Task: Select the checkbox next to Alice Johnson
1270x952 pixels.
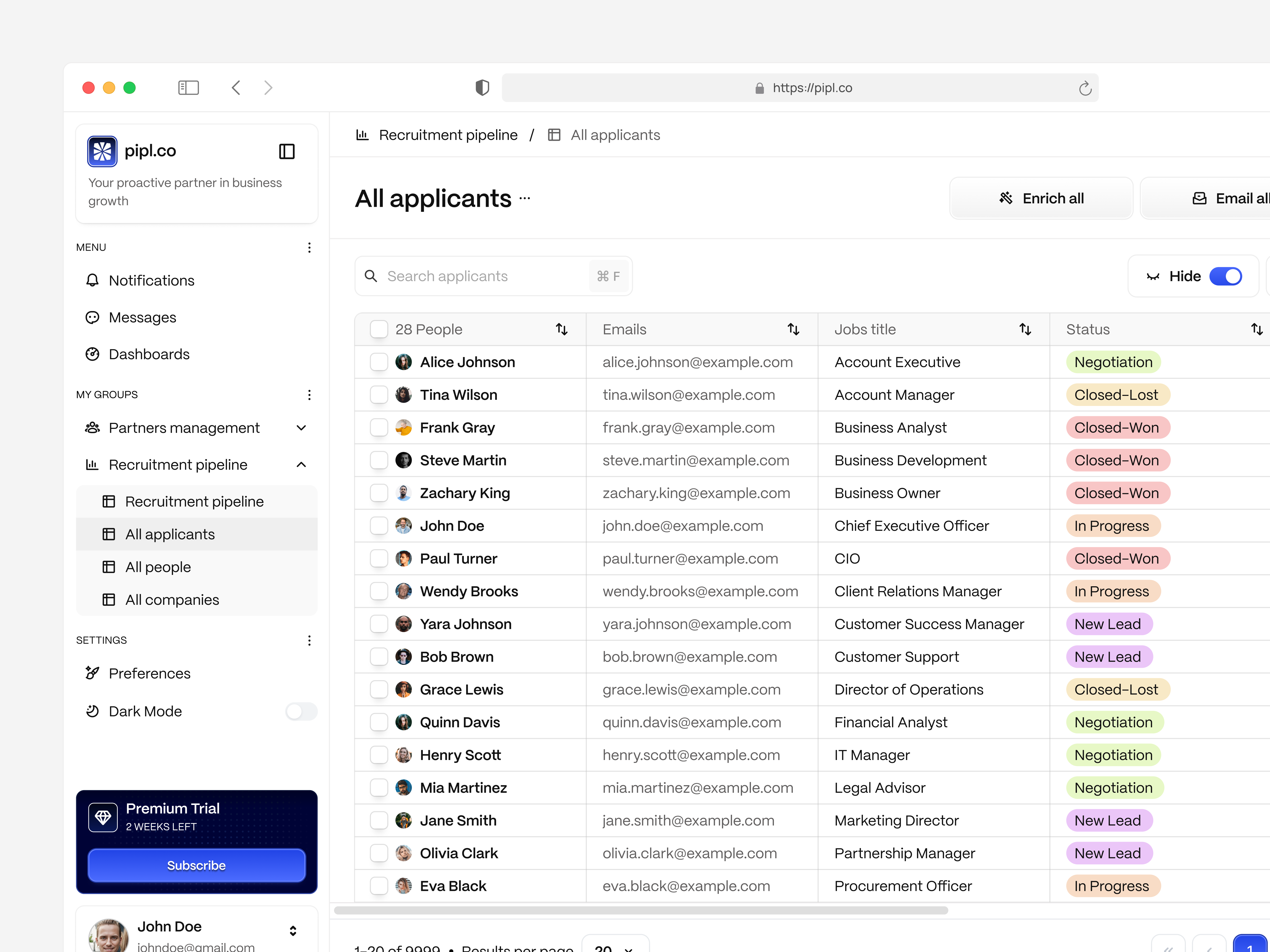Action: (x=379, y=362)
